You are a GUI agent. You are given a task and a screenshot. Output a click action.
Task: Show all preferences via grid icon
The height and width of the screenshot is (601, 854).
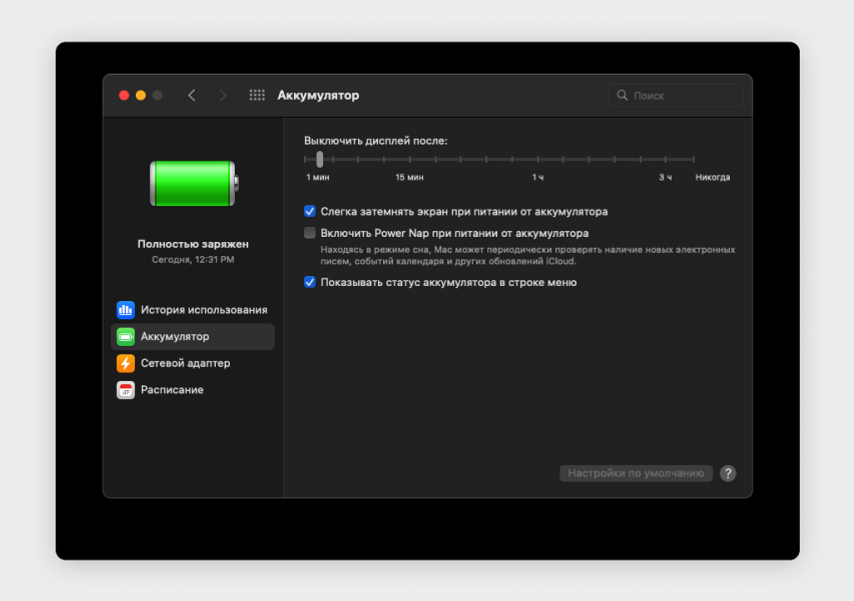(x=257, y=95)
